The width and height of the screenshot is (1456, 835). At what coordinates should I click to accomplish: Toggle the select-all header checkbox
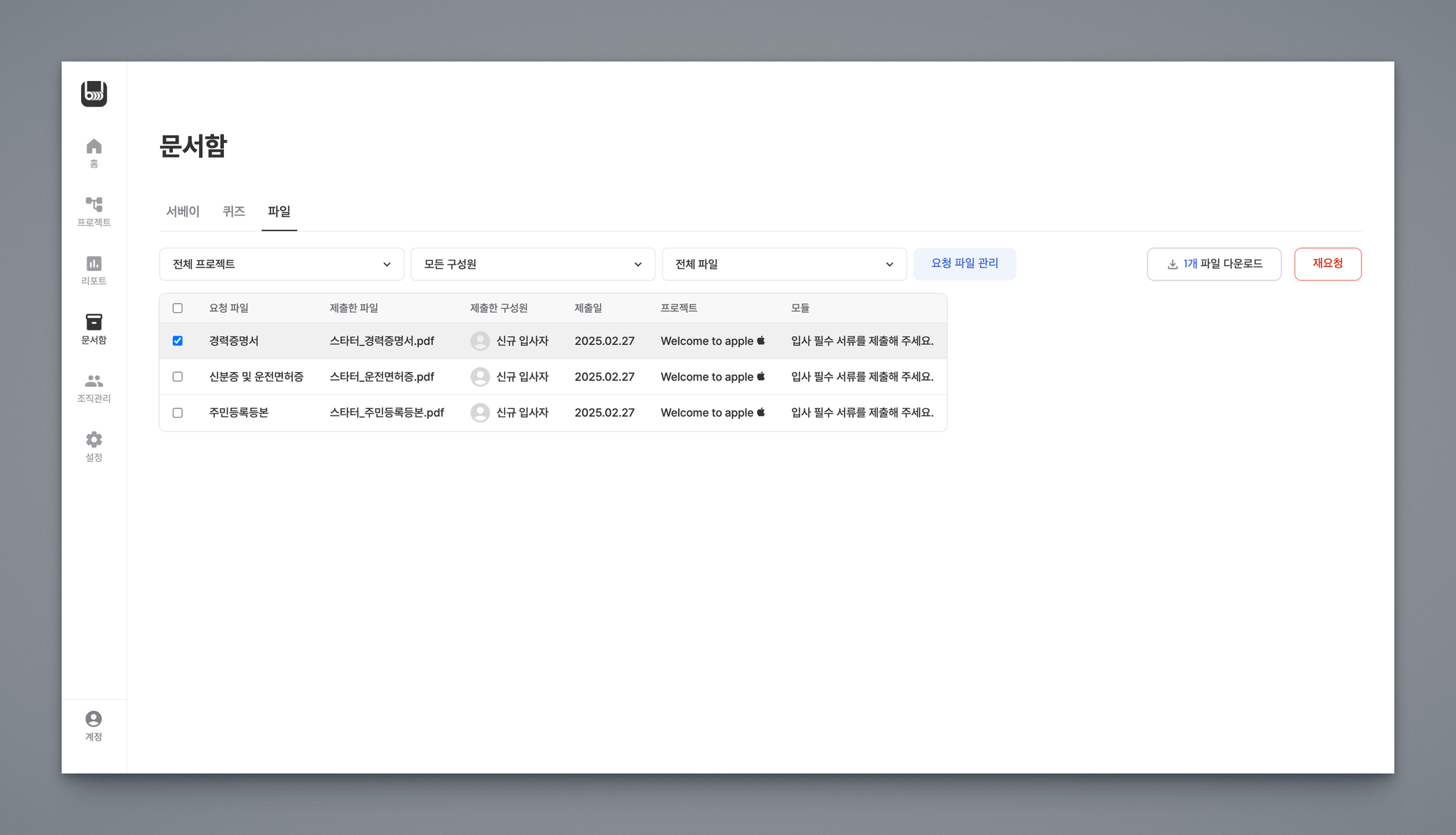(x=178, y=308)
